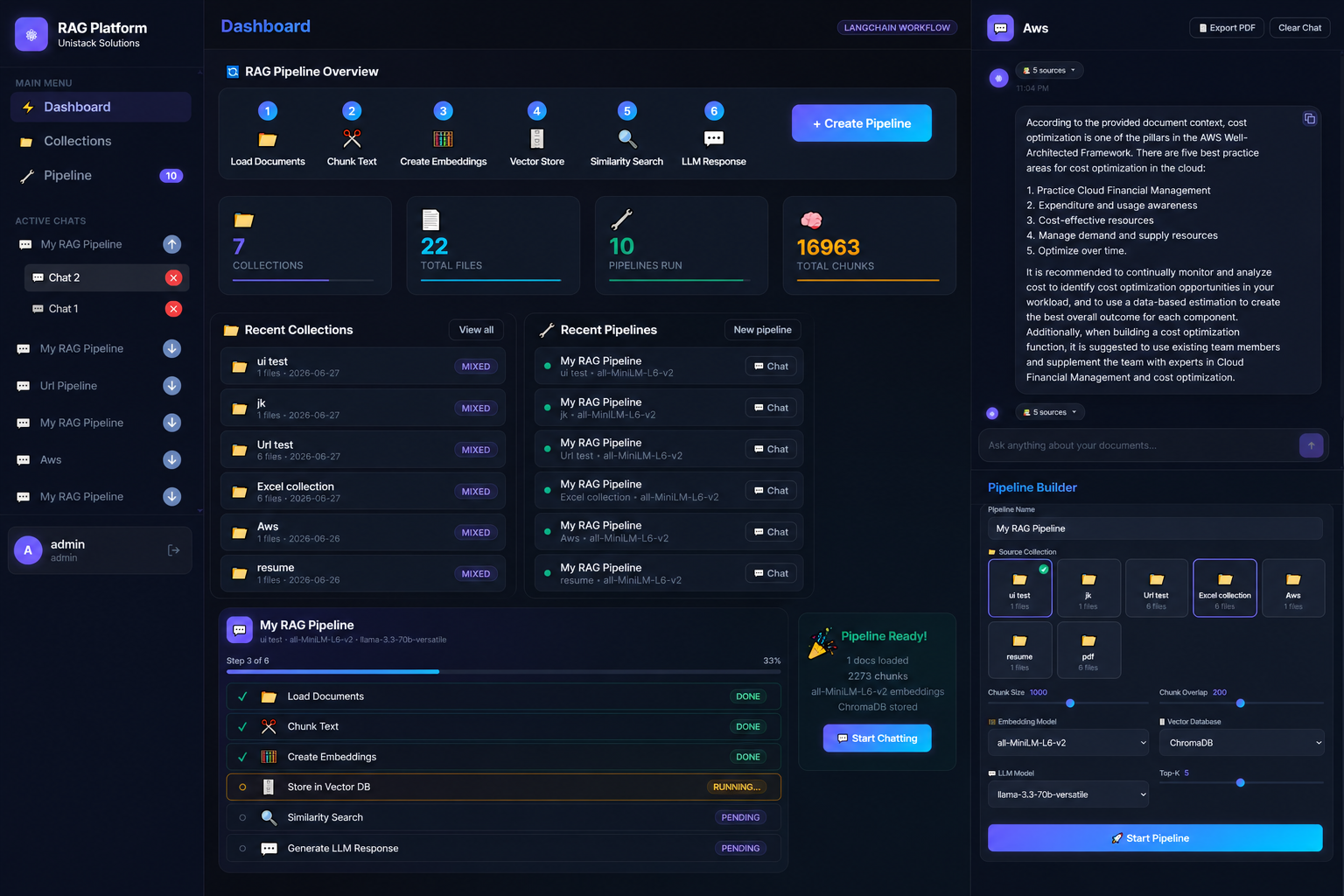1344x896 pixels.
Task: Collapse the first My RAG Pipeline chat group
Action: point(172,244)
